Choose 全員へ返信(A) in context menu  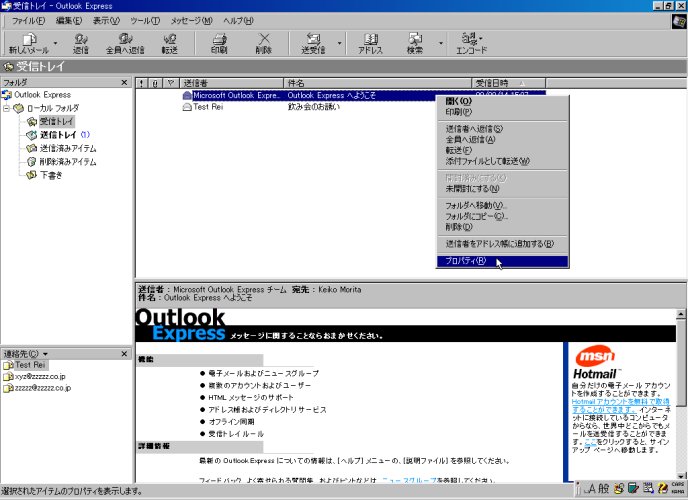click(x=502, y=139)
